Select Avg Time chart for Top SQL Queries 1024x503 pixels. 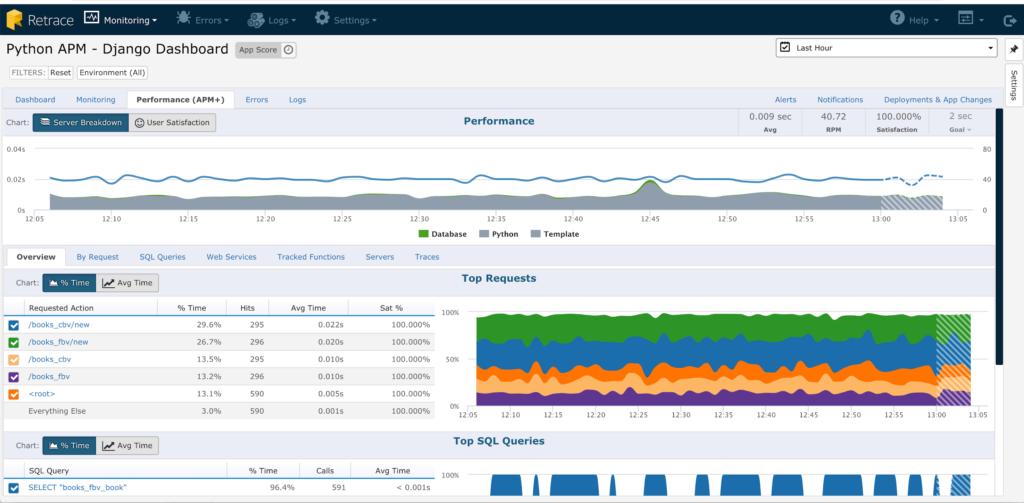[127, 446]
